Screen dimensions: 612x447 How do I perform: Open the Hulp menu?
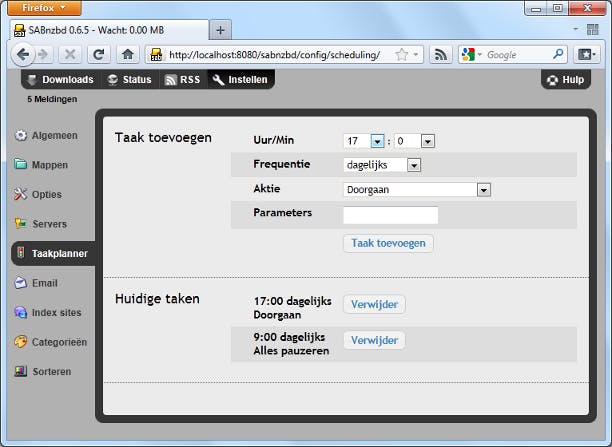(x=566, y=80)
